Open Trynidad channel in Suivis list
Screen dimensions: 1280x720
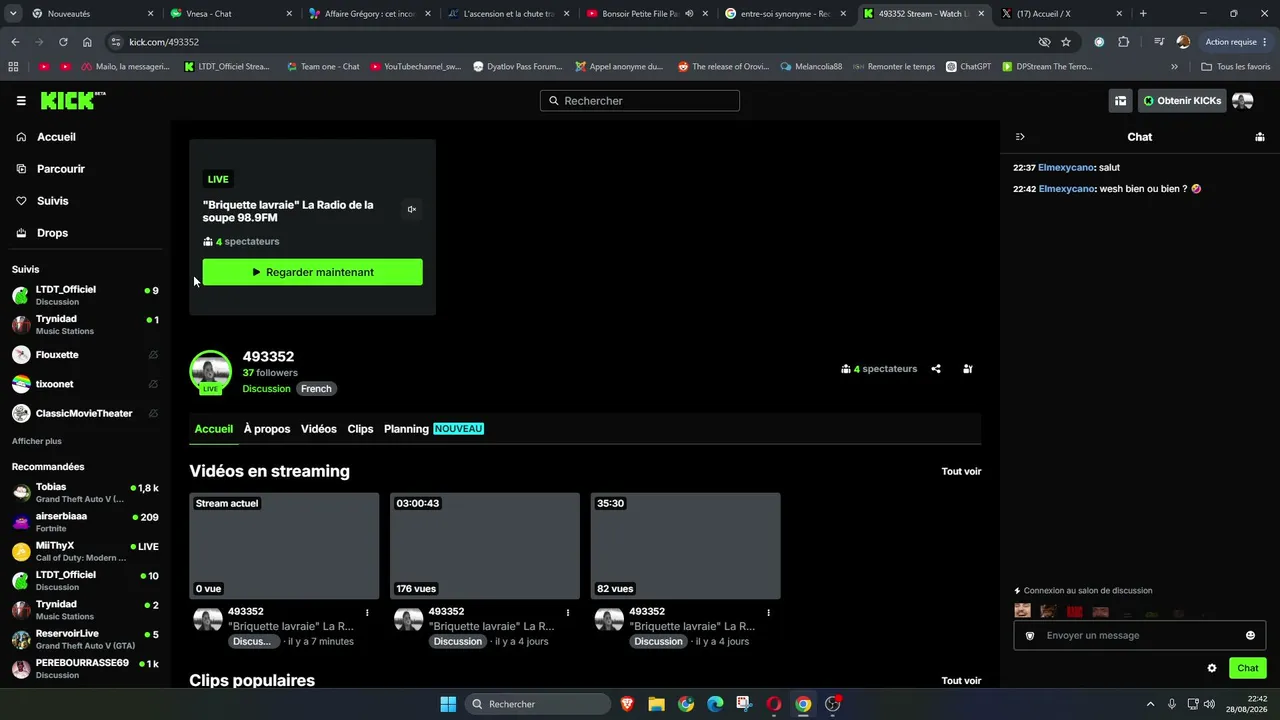click(x=85, y=325)
